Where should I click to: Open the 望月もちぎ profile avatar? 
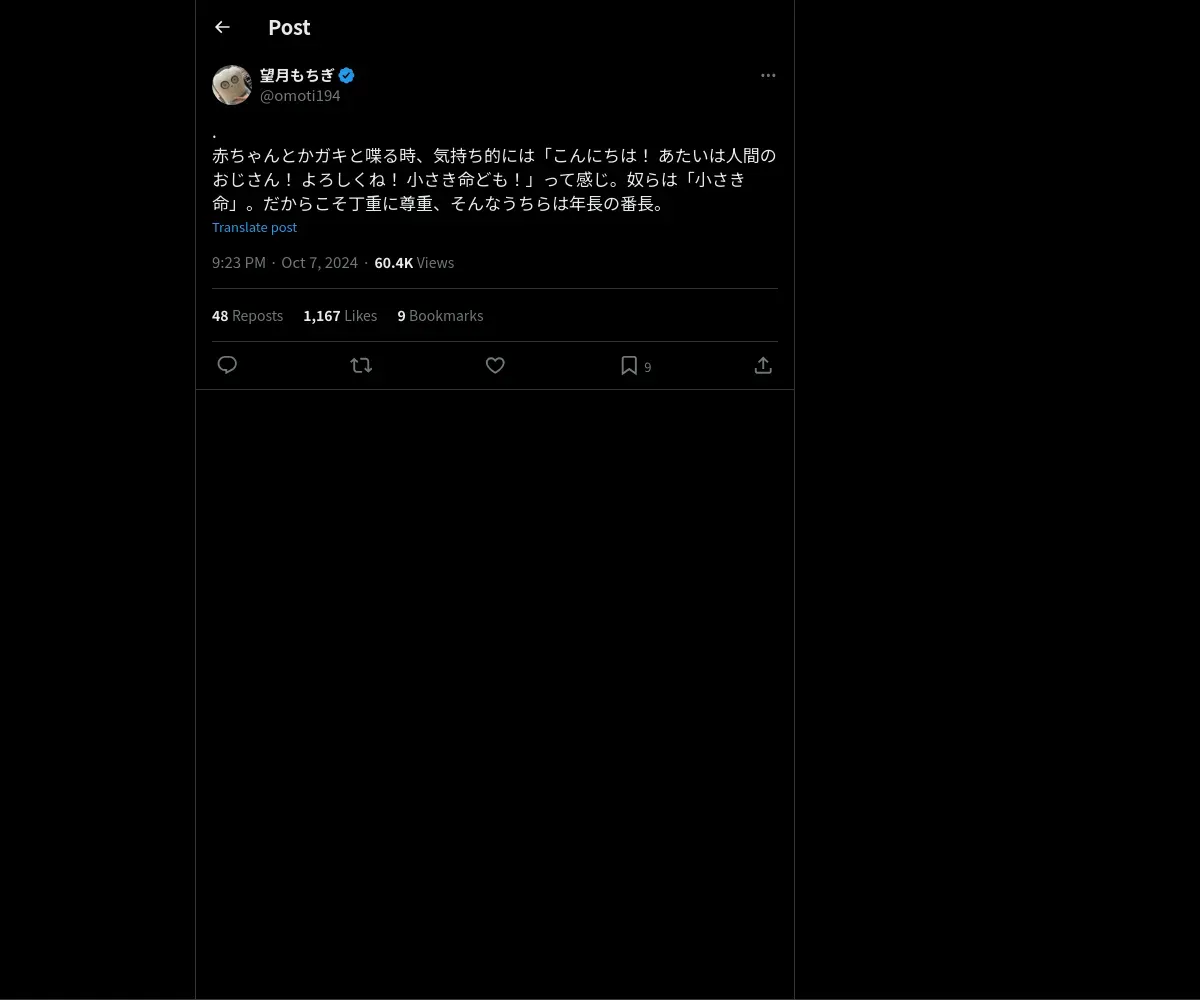coord(232,85)
